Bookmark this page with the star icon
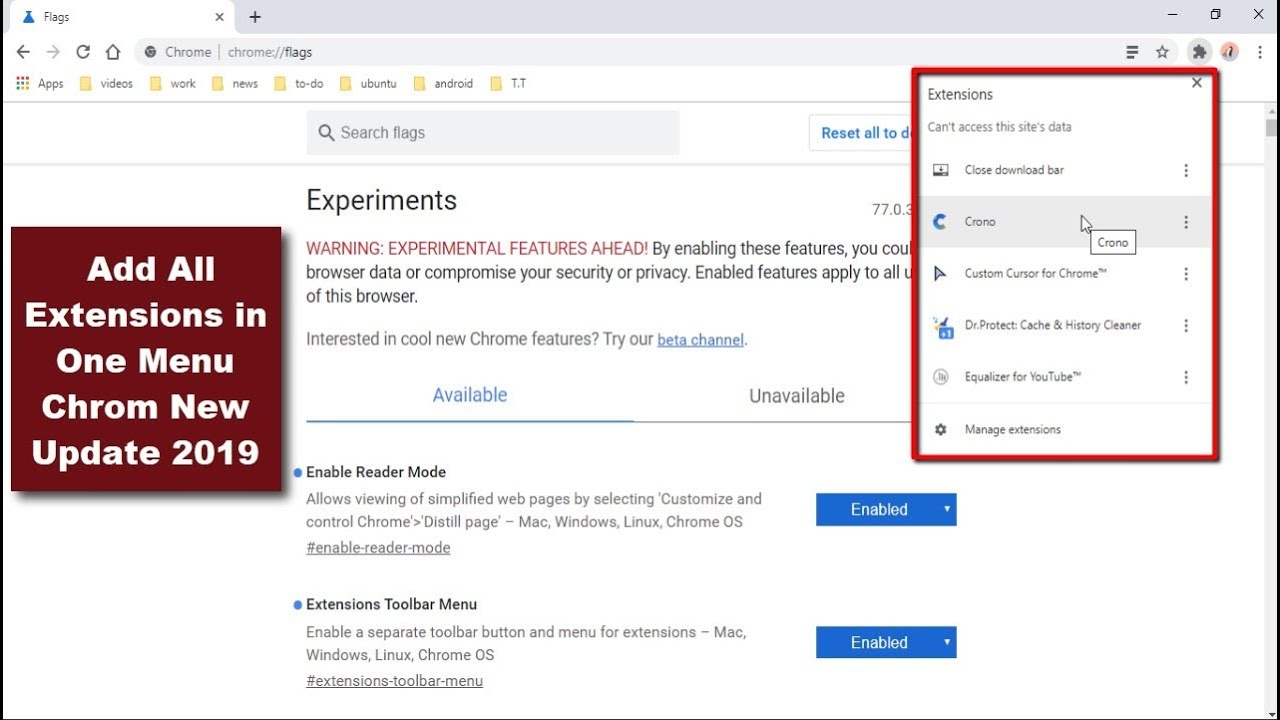Viewport: 1280px width, 720px height. click(x=1162, y=52)
